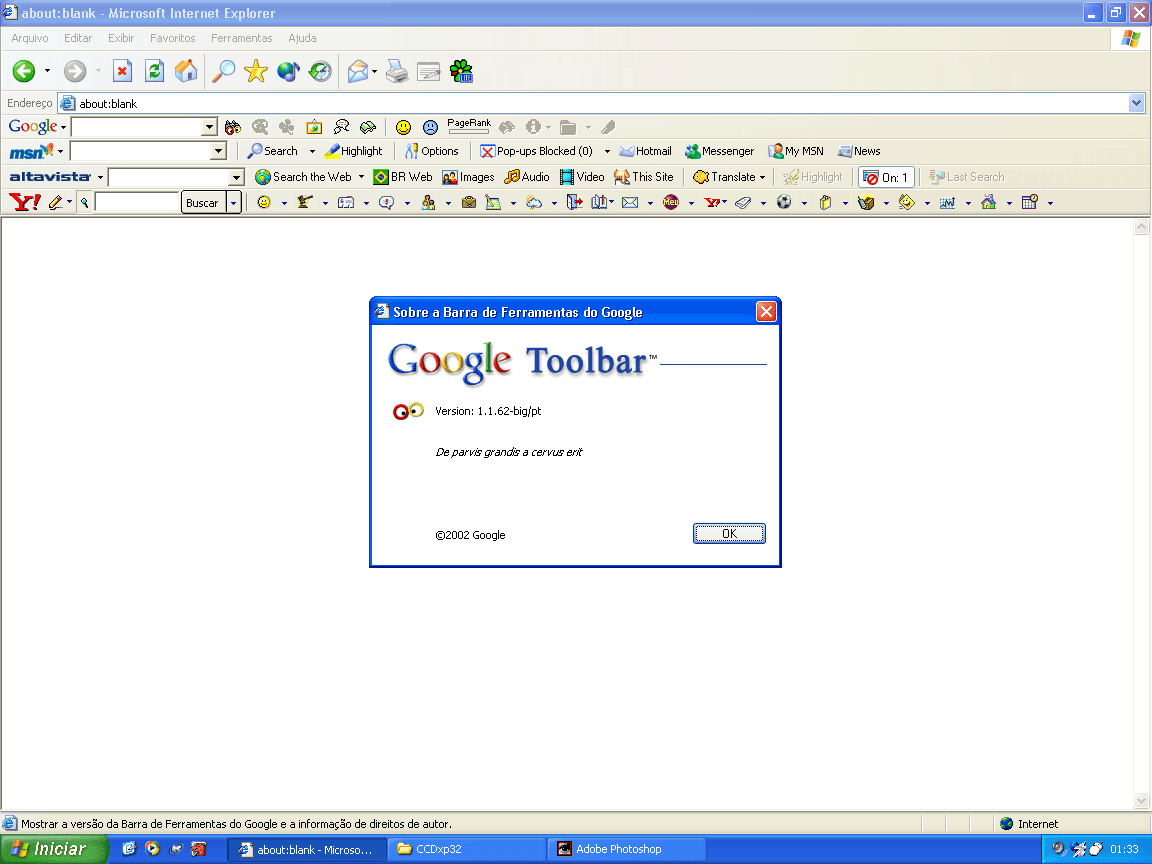The height and width of the screenshot is (864, 1152).
Task: Click the Print printer icon
Action: [397, 71]
